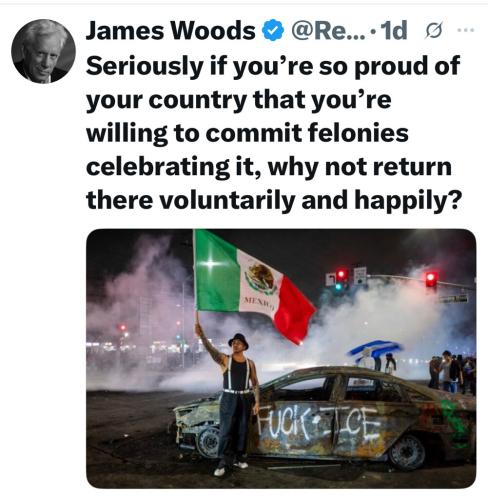
Task: Open the three-dot more options menu
Action: click(x=466, y=30)
